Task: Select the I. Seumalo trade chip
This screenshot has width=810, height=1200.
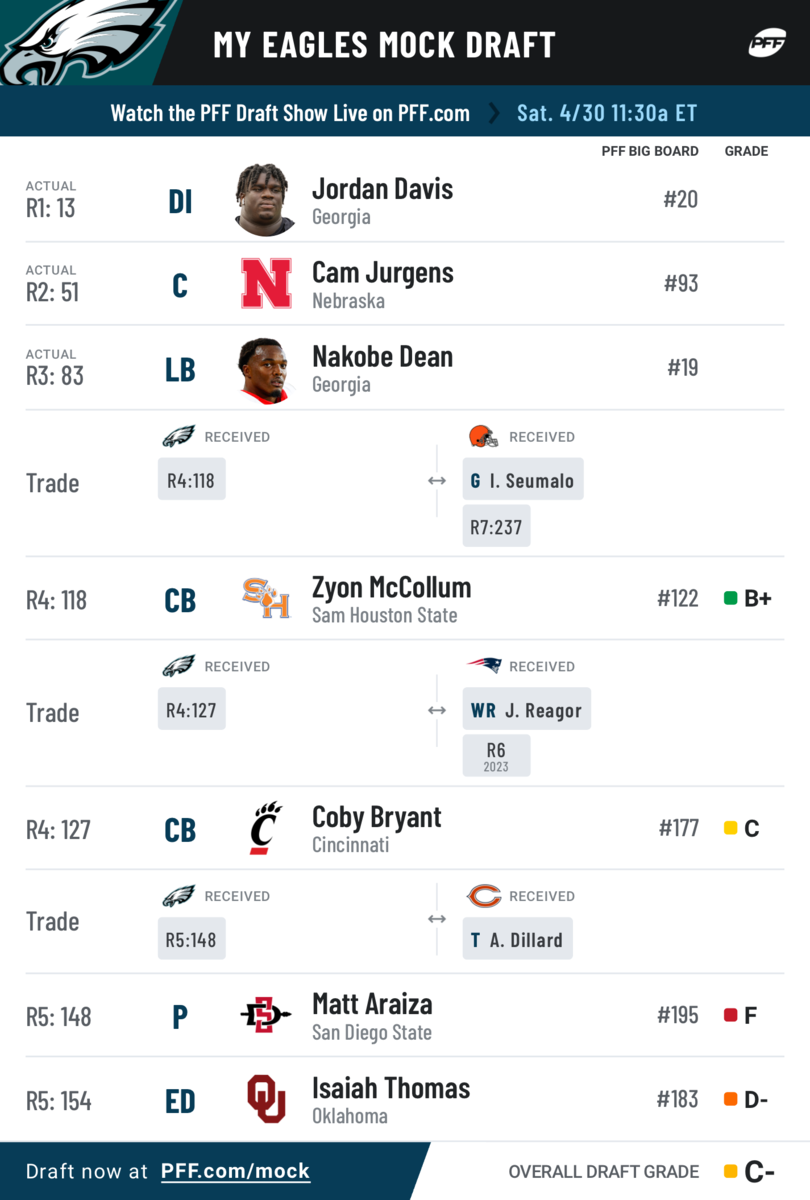Action: click(523, 479)
